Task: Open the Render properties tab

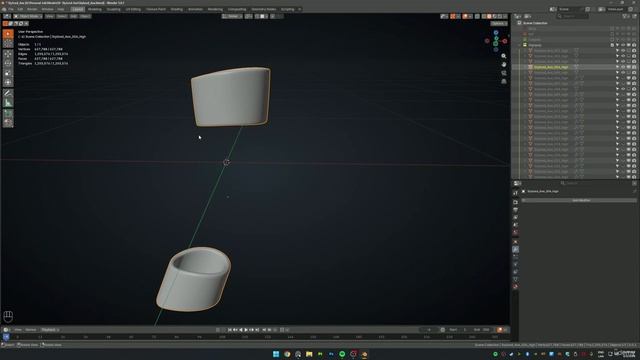Action: tap(516, 202)
